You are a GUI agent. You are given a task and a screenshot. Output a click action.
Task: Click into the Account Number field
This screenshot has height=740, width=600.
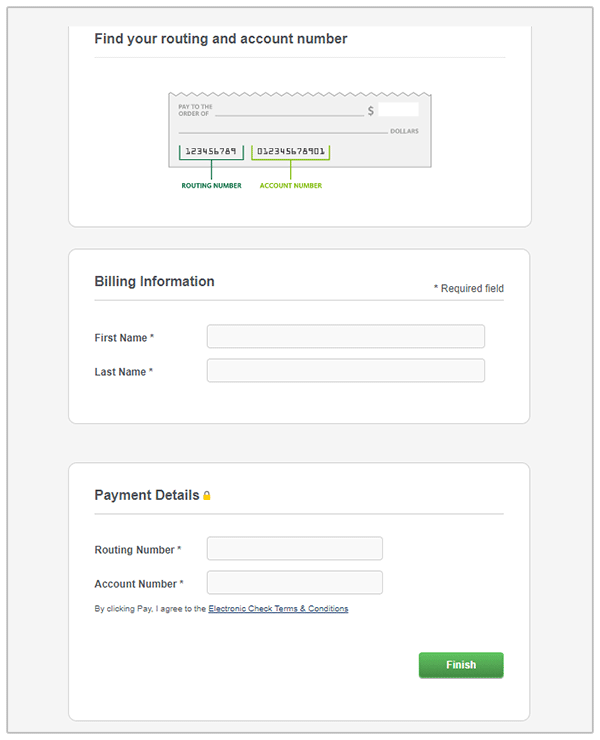click(x=294, y=583)
